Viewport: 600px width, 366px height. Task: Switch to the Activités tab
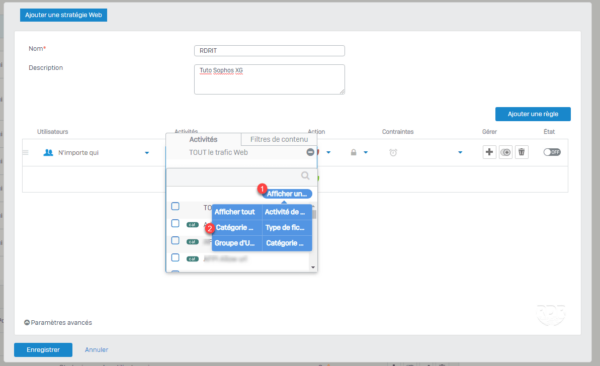pyautogui.click(x=203, y=139)
